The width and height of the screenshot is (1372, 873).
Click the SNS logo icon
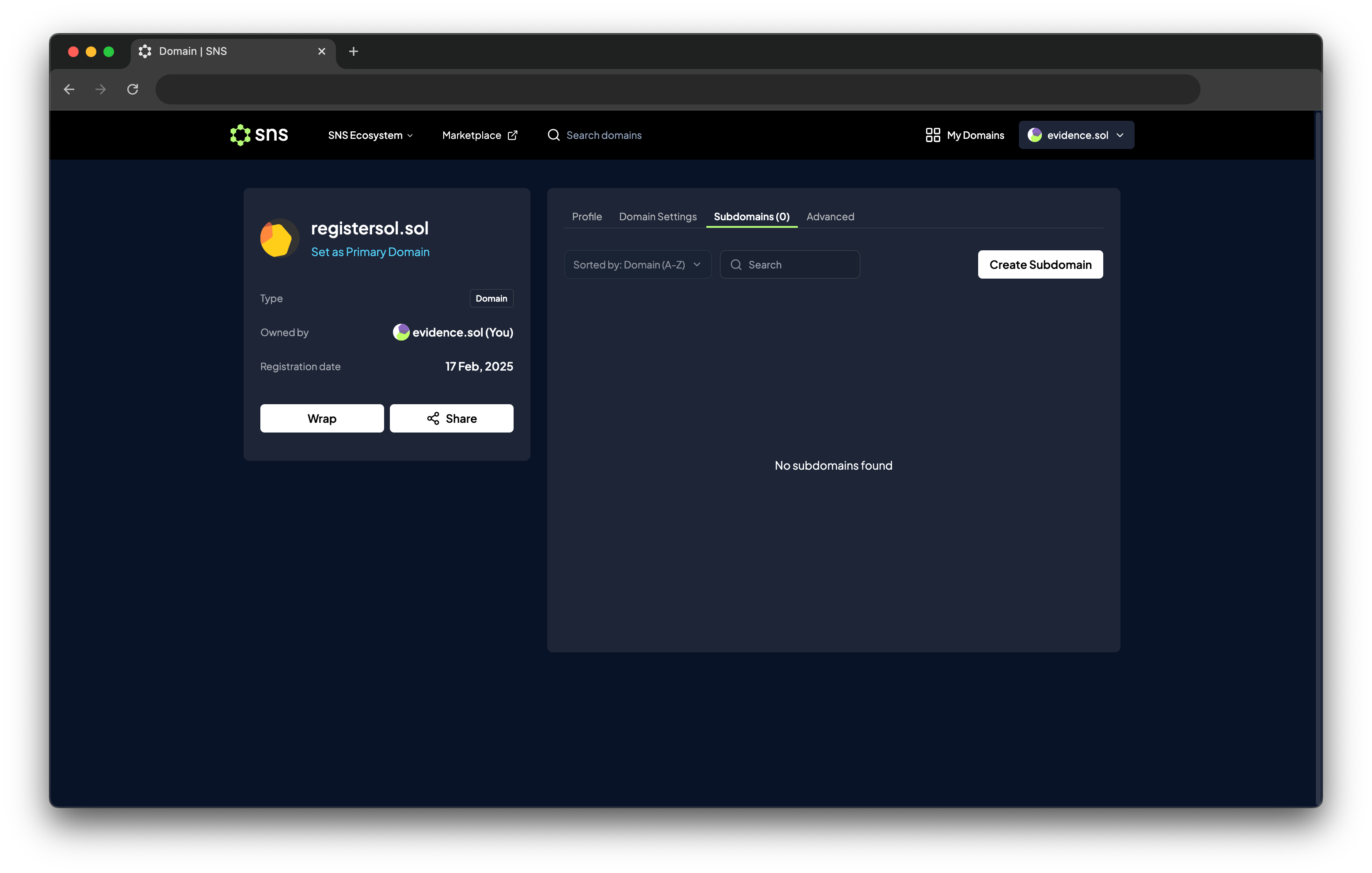(x=240, y=135)
